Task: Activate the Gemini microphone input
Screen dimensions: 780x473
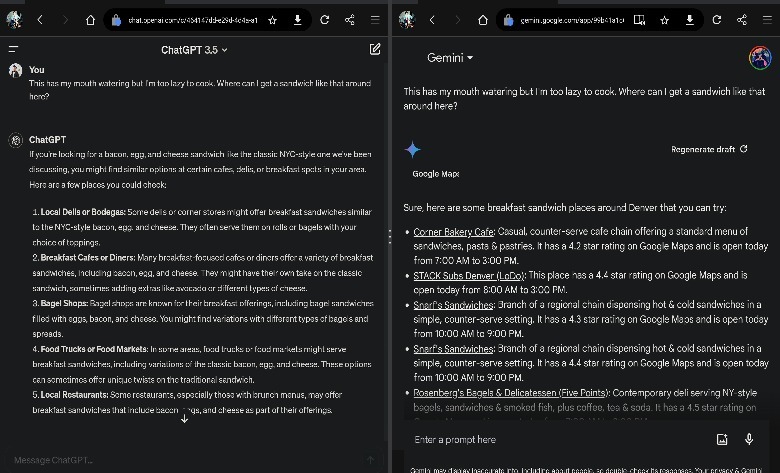Action: tap(749, 439)
